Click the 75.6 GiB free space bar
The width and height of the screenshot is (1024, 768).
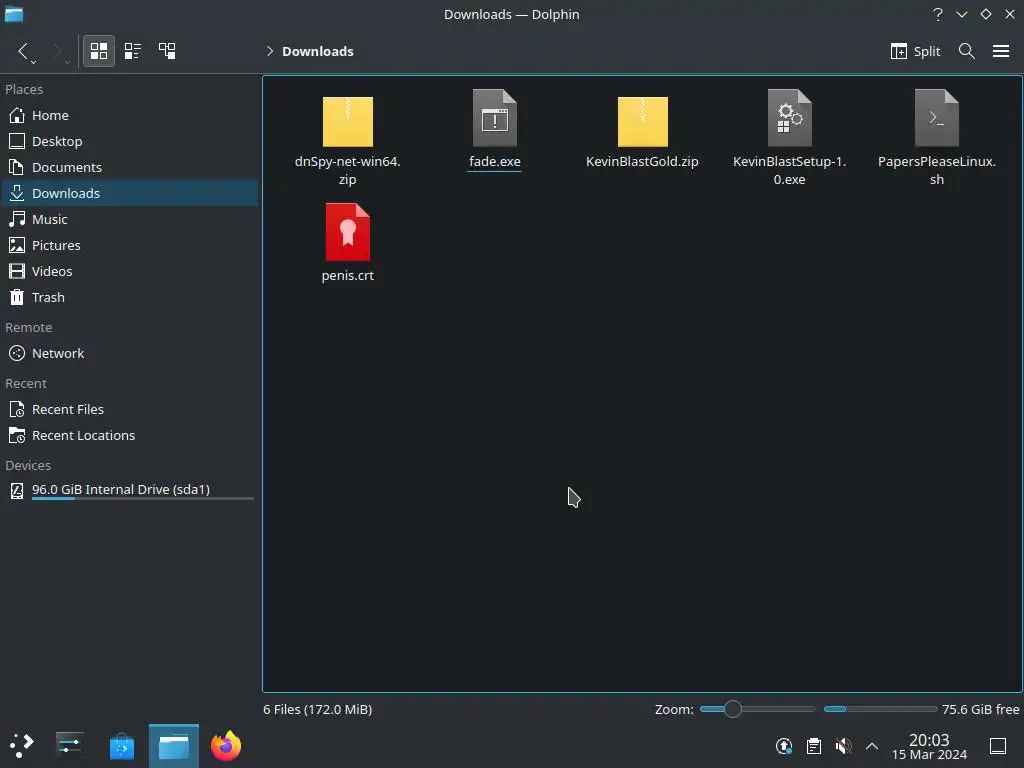[880, 709]
